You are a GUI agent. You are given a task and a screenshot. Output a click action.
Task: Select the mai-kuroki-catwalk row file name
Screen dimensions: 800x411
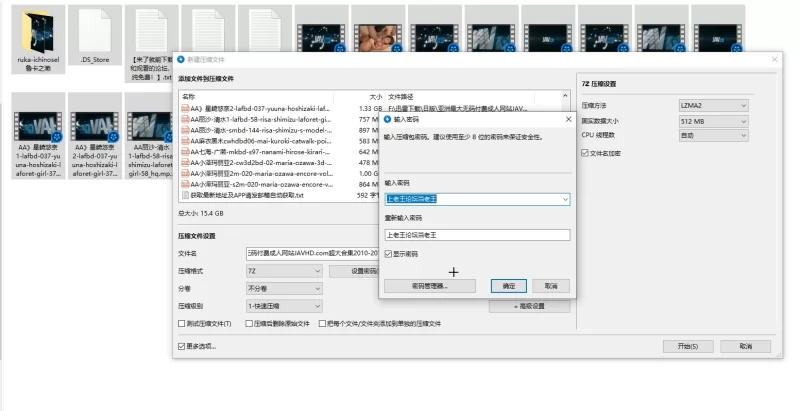(x=261, y=141)
